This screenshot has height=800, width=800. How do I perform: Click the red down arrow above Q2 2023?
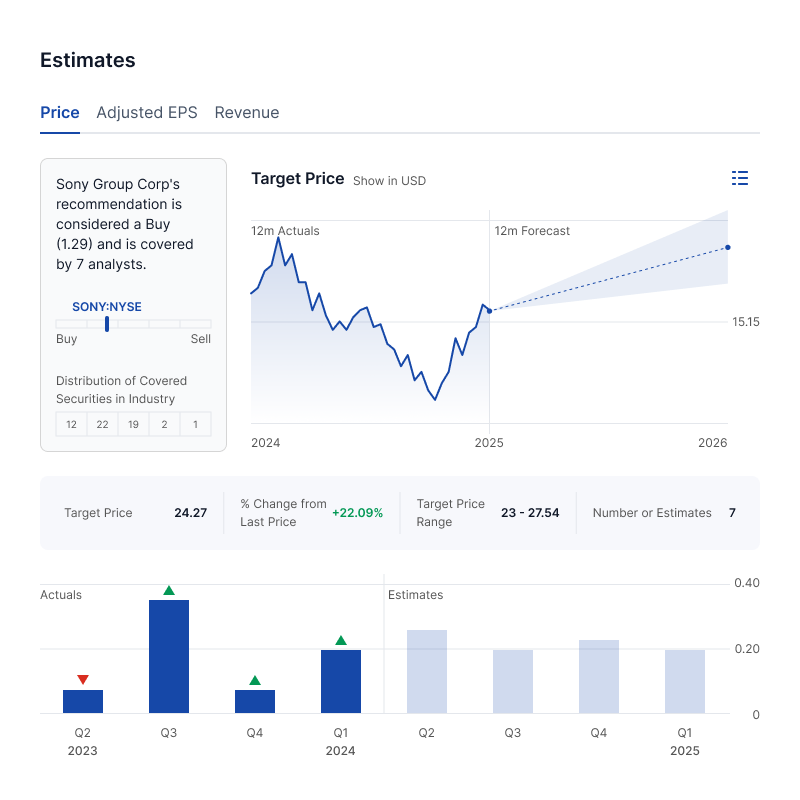[83, 680]
